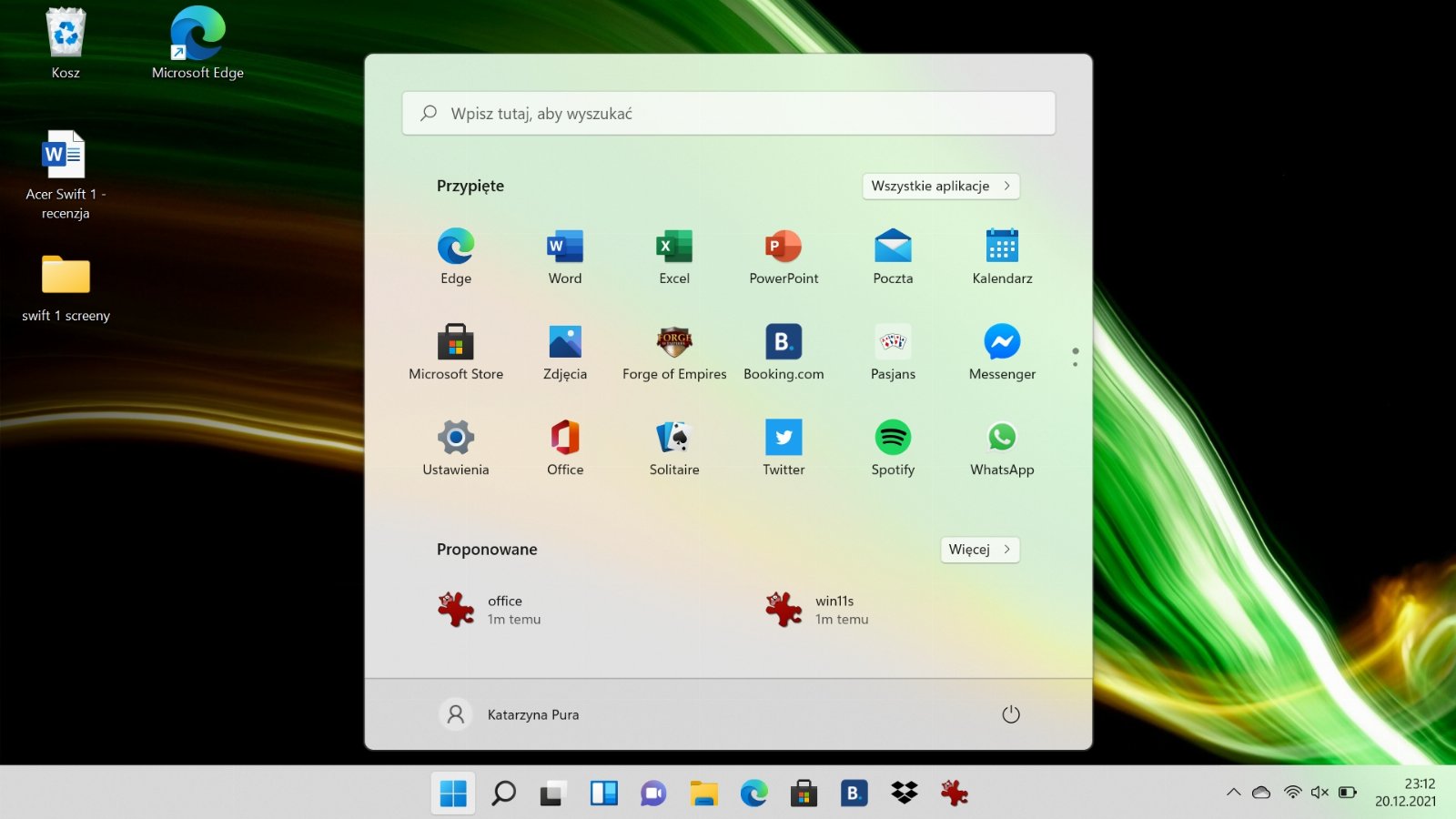Image resolution: width=1456 pixels, height=819 pixels.
Task: Go to next pinned apps page dot
Action: click(1076, 365)
